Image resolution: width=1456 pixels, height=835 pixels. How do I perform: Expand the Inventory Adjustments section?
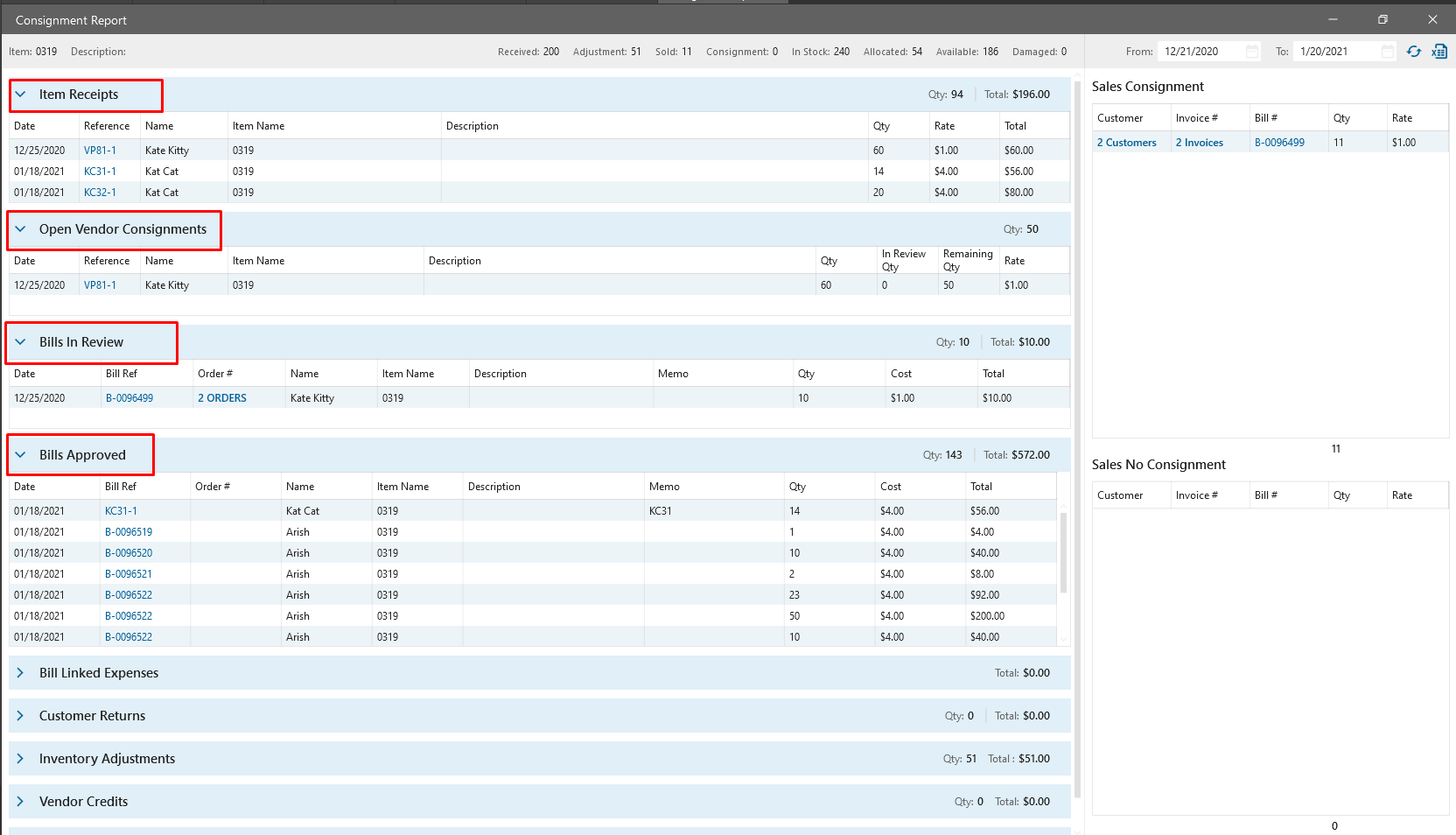click(21, 759)
